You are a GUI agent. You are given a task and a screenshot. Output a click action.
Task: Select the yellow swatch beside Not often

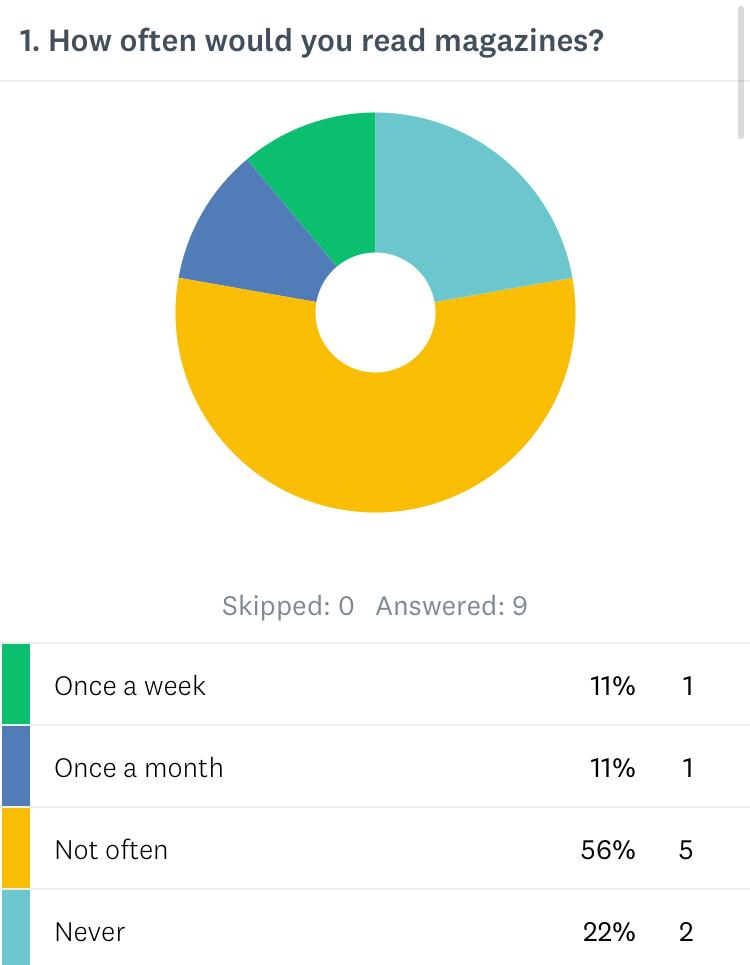point(16,849)
